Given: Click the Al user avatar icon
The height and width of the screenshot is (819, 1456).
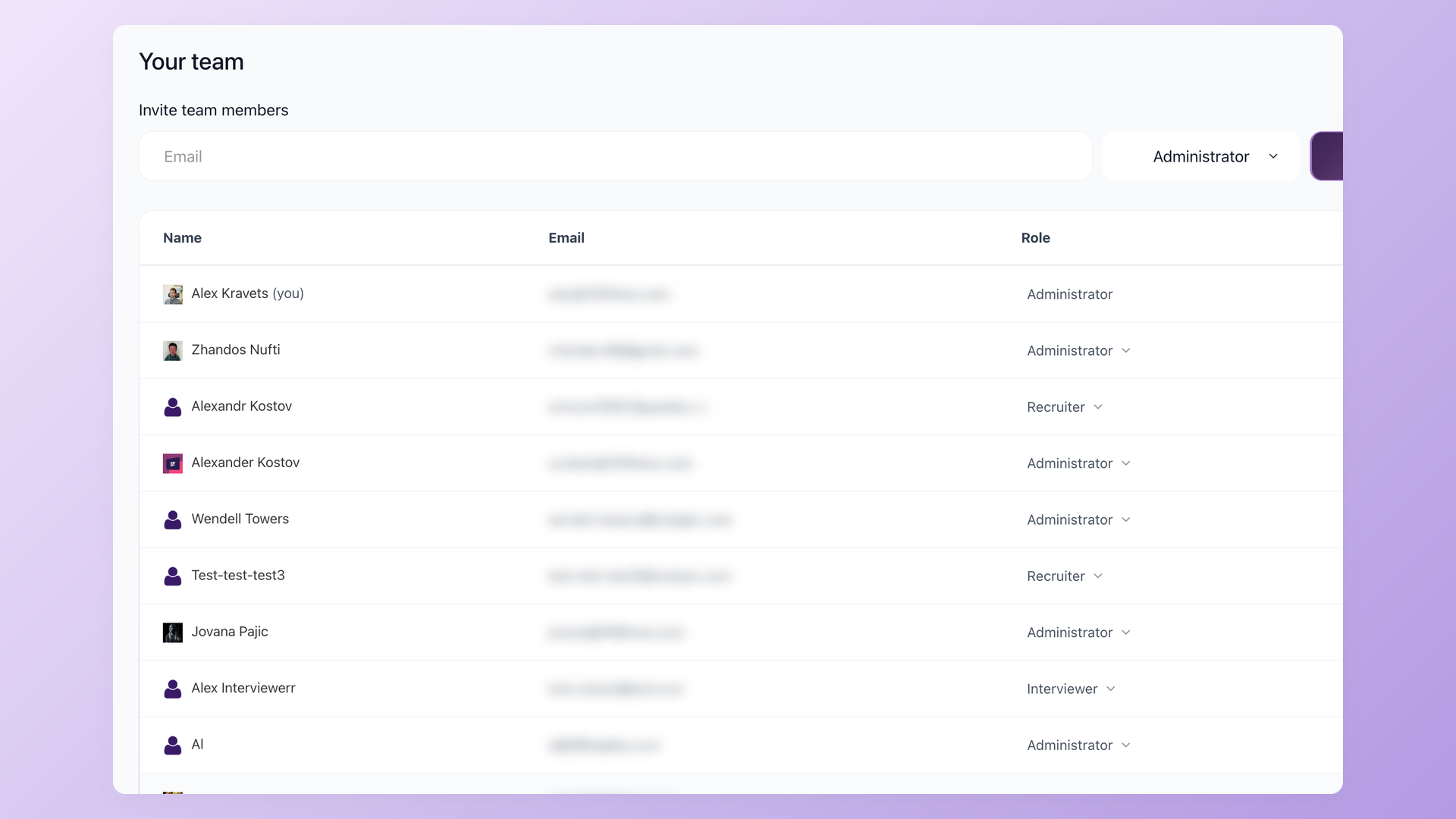Looking at the screenshot, I should [173, 745].
